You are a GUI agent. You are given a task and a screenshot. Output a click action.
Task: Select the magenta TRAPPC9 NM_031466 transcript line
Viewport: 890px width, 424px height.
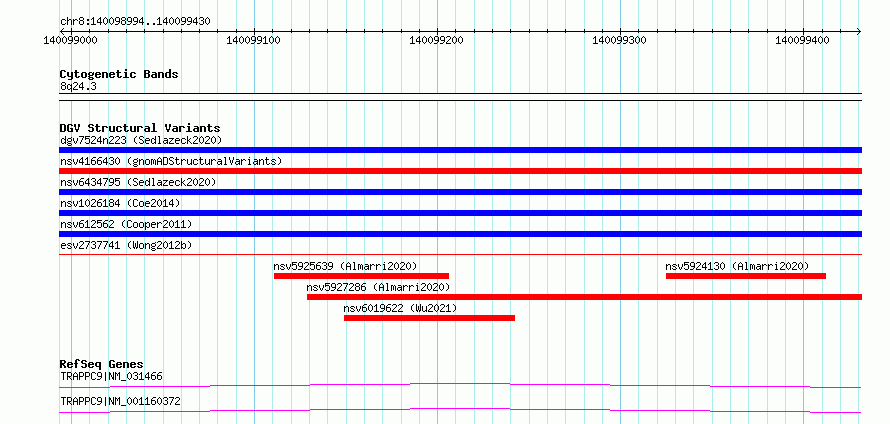click(x=460, y=386)
